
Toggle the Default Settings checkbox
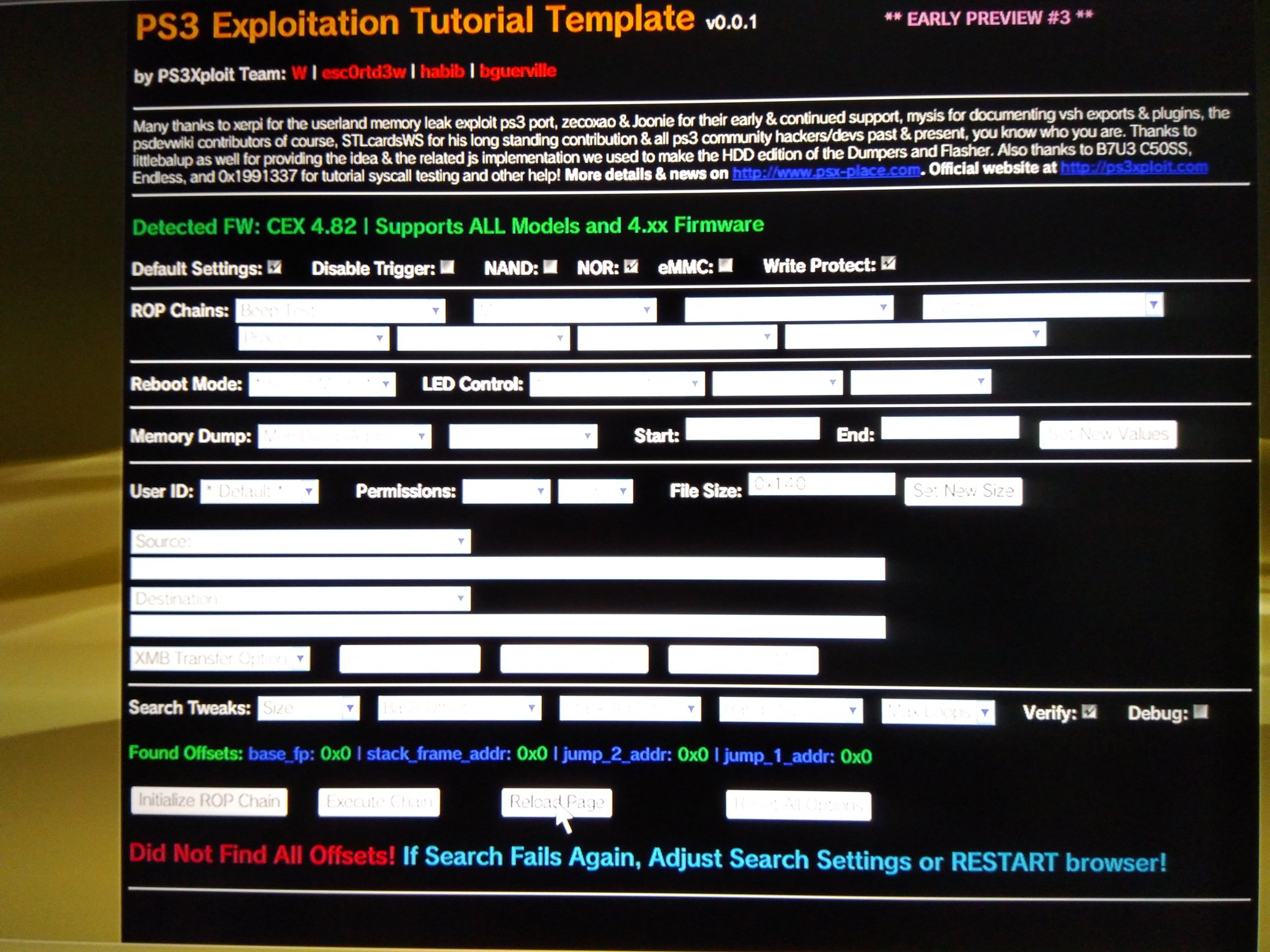coord(274,268)
